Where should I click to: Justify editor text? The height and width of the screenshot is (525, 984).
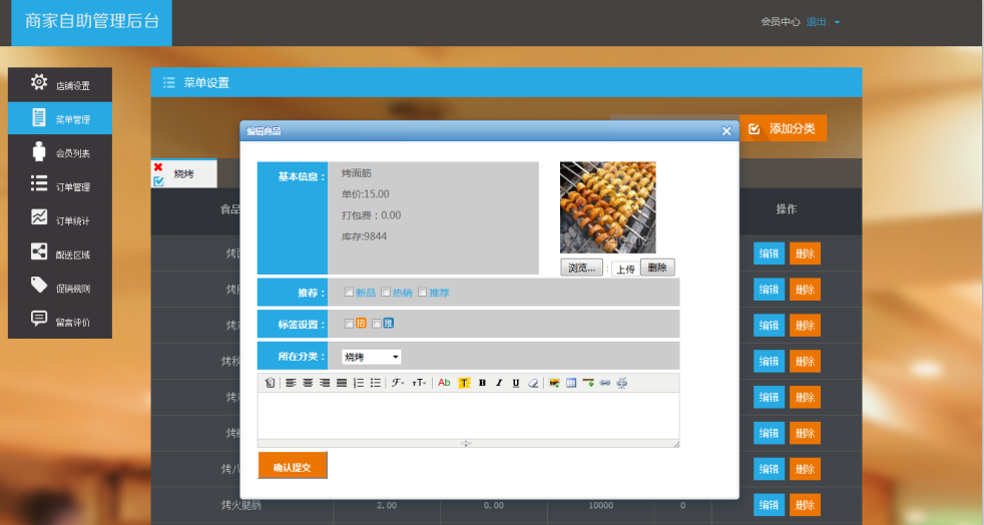click(341, 383)
